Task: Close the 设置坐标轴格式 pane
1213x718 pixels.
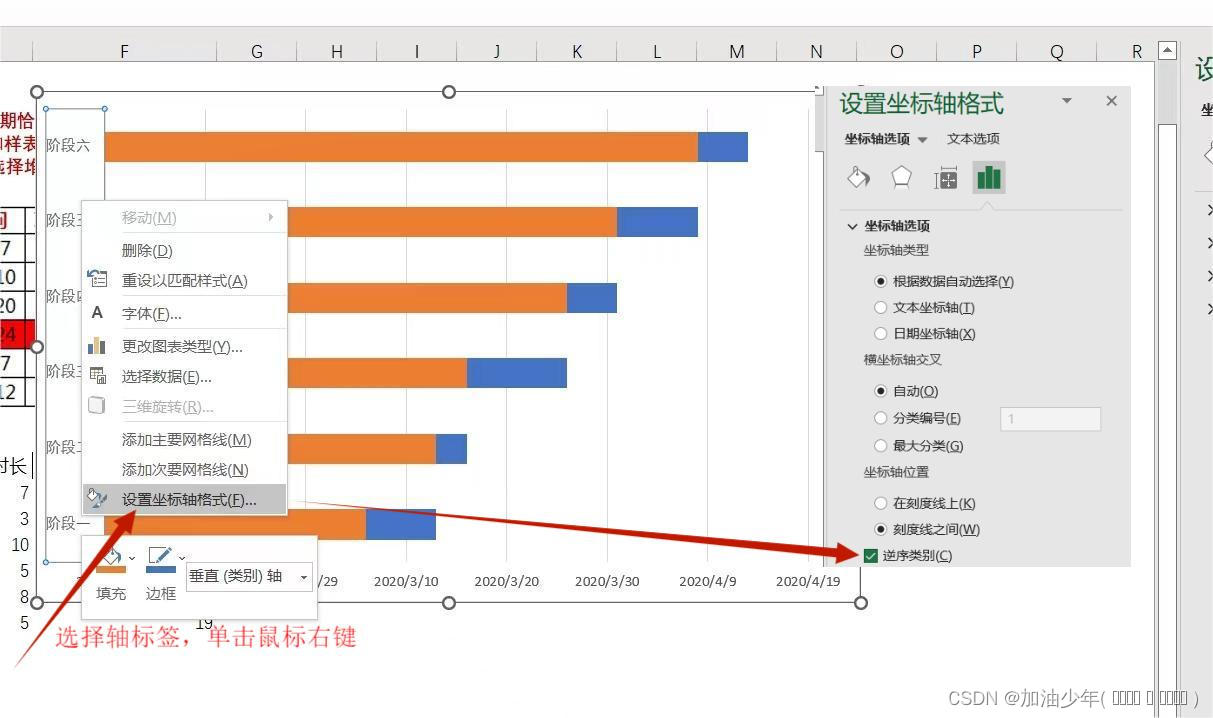Action: [1111, 101]
